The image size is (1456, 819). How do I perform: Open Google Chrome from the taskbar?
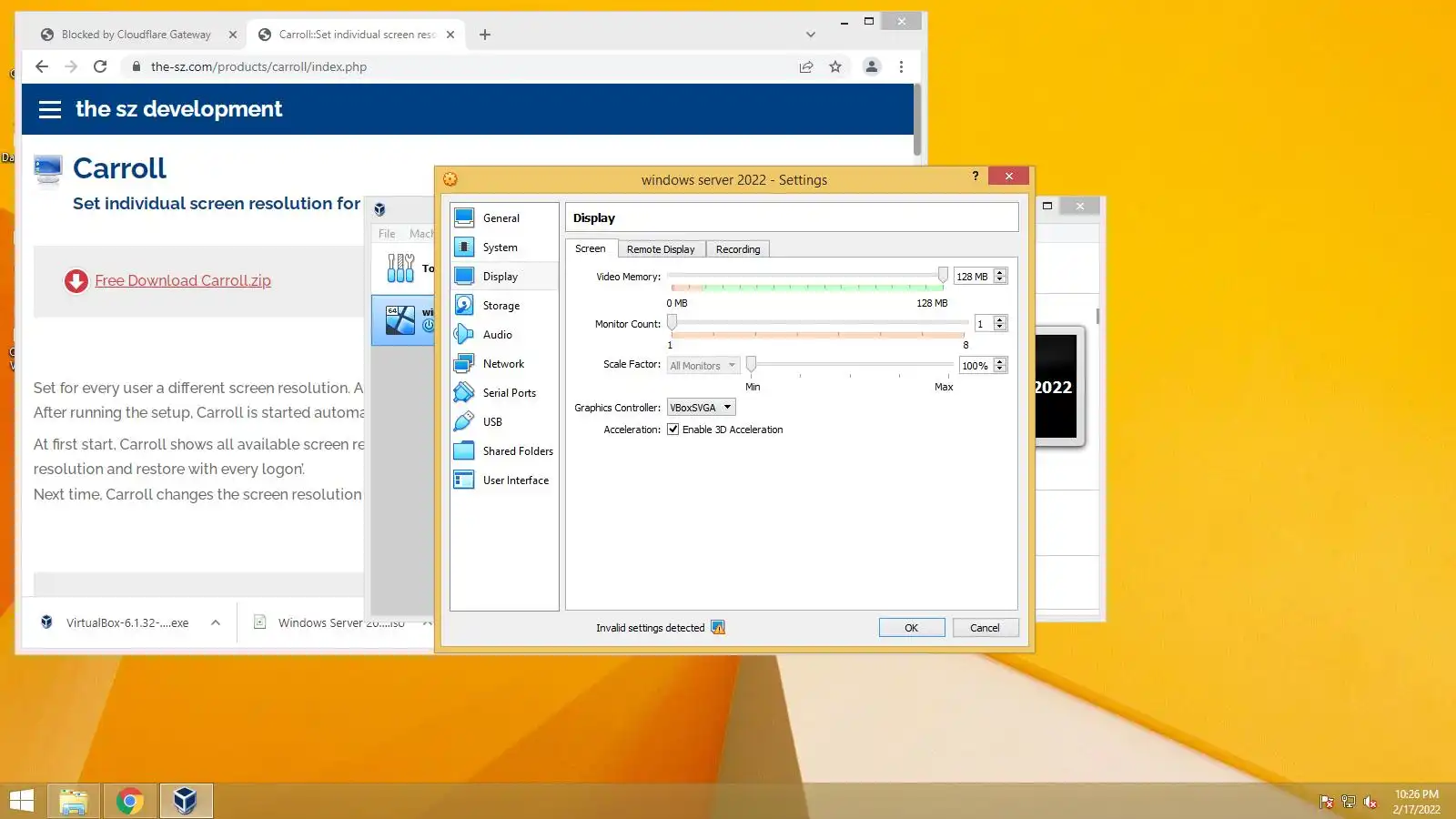coord(130,801)
